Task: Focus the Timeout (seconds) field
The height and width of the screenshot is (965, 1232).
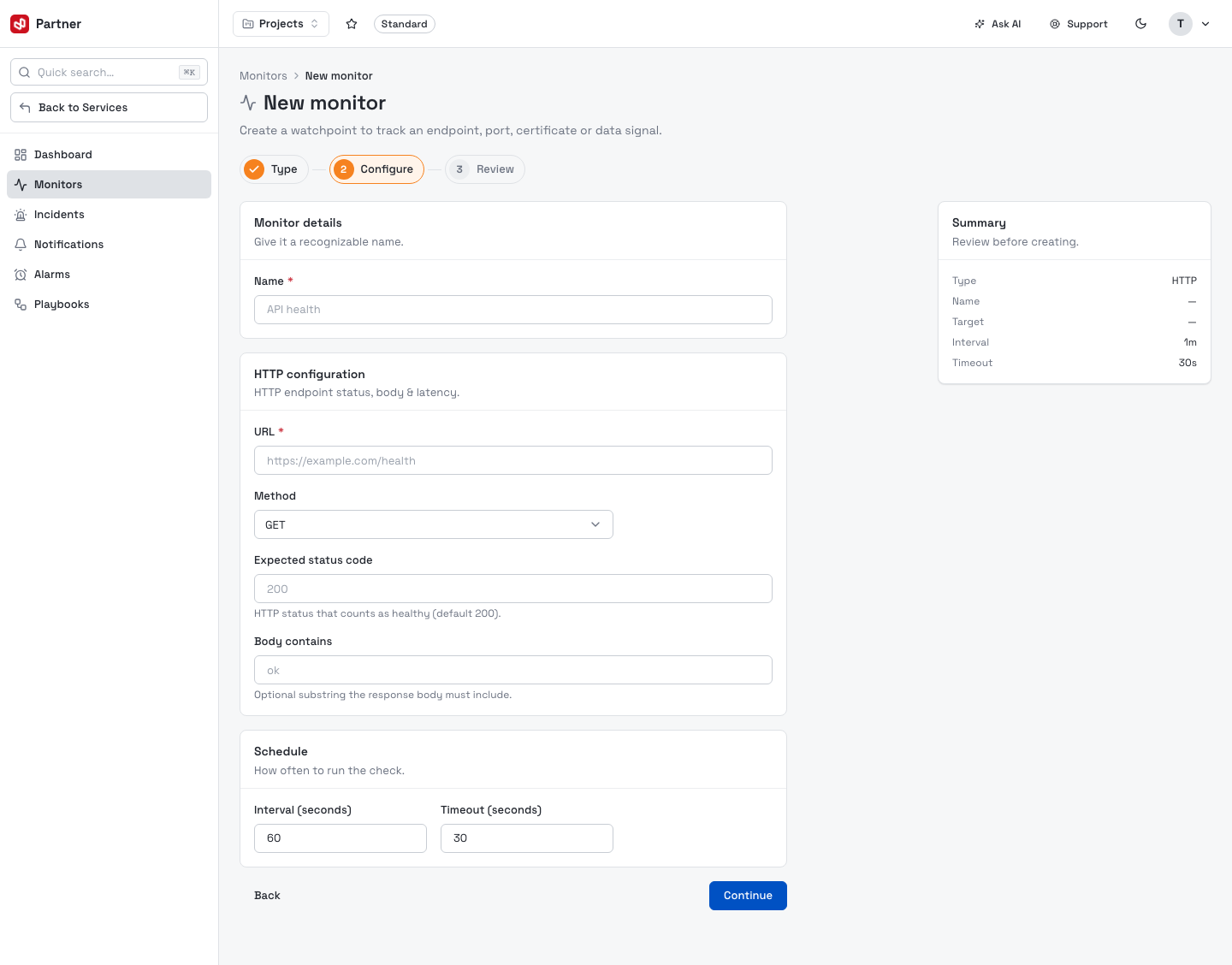Action: [x=527, y=838]
